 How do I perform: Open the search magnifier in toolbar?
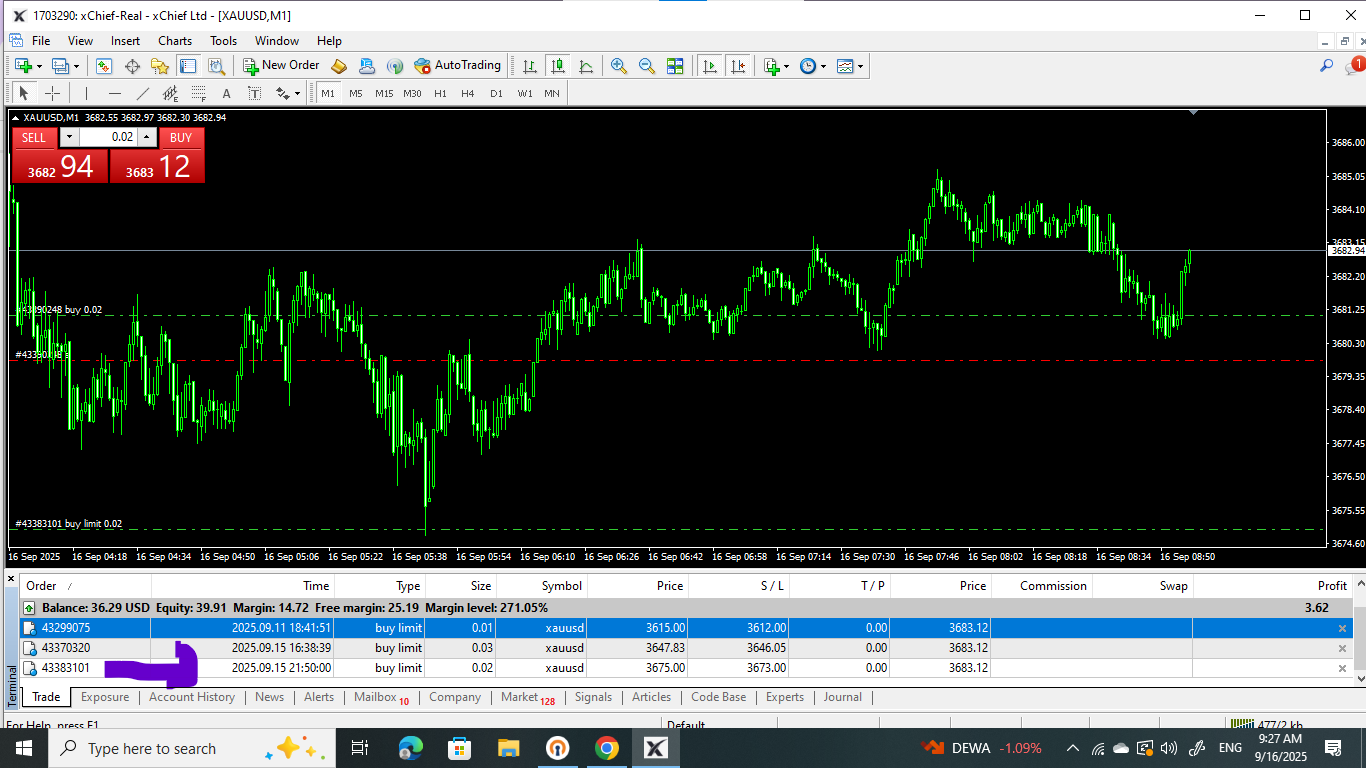point(1326,66)
